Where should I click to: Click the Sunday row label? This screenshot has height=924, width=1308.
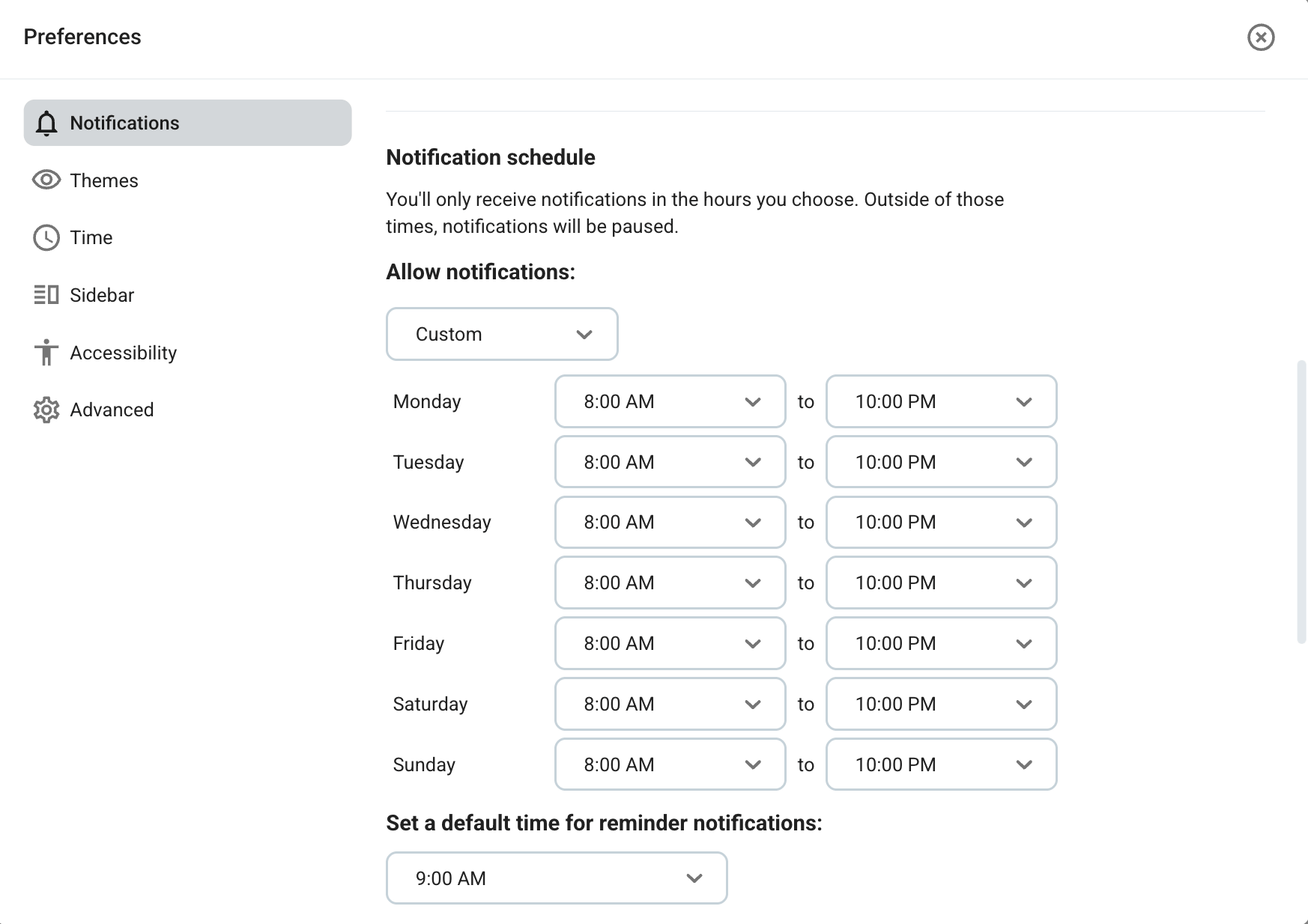pos(424,765)
